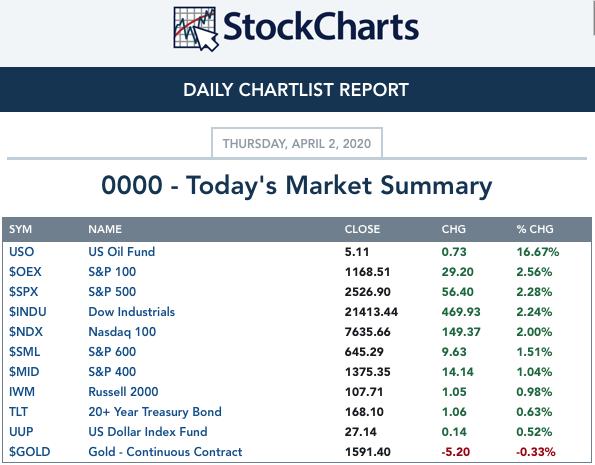
Task: Open the S&P 500 name link
Action: pos(112,292)
